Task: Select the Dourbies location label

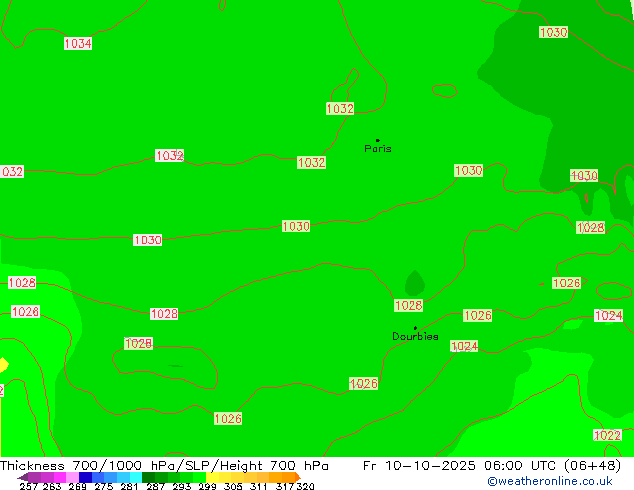Action: point(415,336)
